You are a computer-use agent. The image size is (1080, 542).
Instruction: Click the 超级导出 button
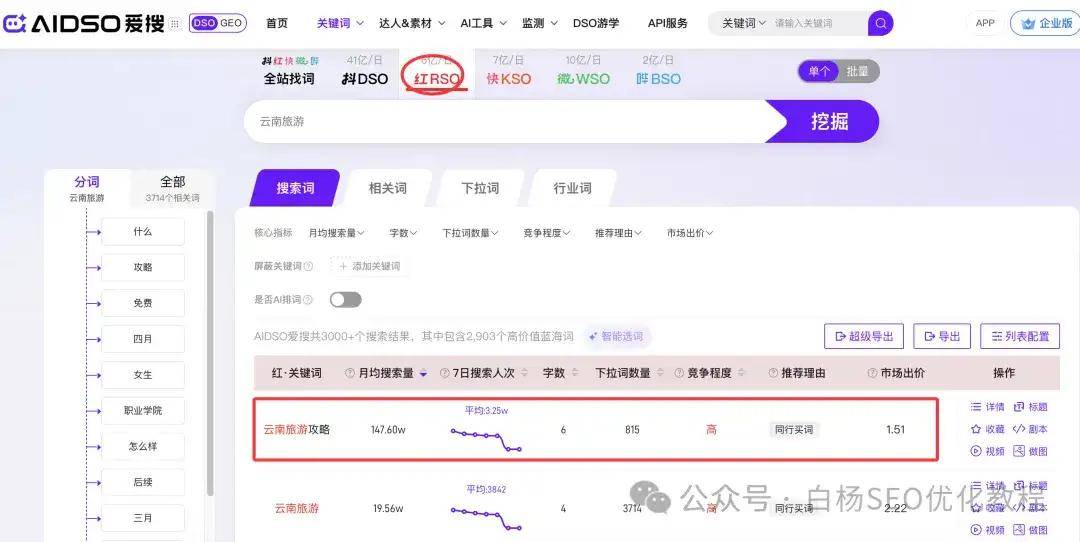864,337
